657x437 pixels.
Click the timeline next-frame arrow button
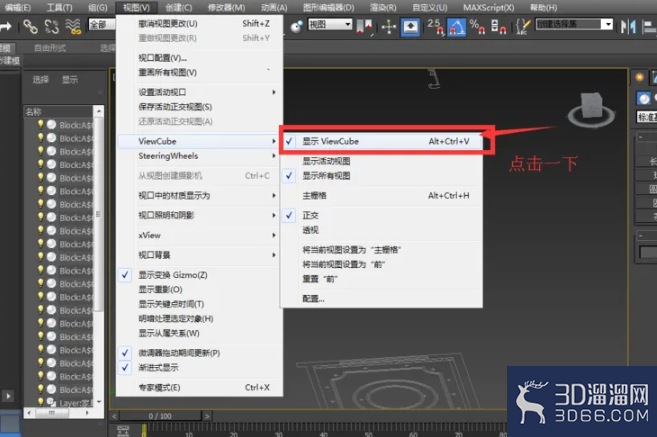coord(207,416)
